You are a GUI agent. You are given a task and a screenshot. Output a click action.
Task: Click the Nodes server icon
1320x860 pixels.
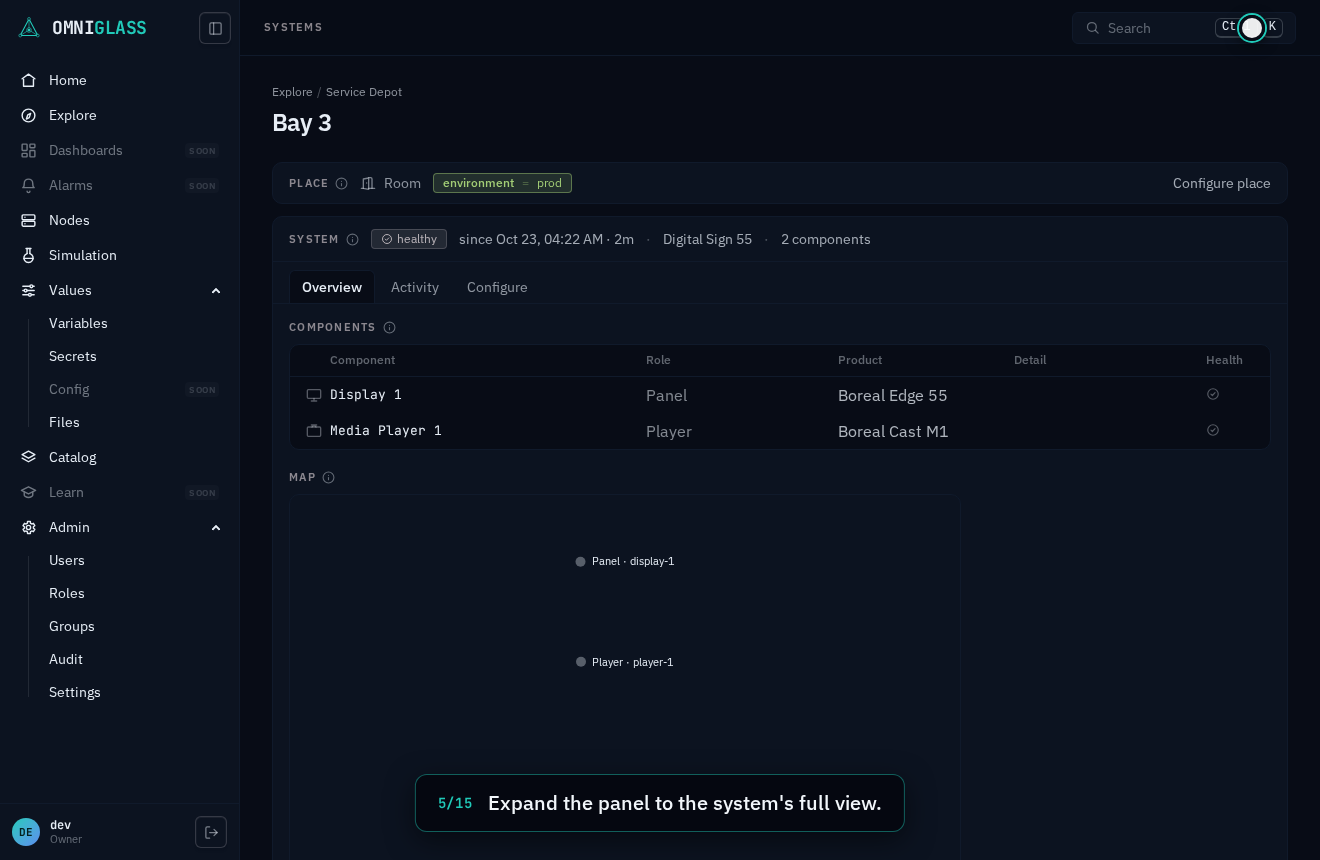[29, 220]
